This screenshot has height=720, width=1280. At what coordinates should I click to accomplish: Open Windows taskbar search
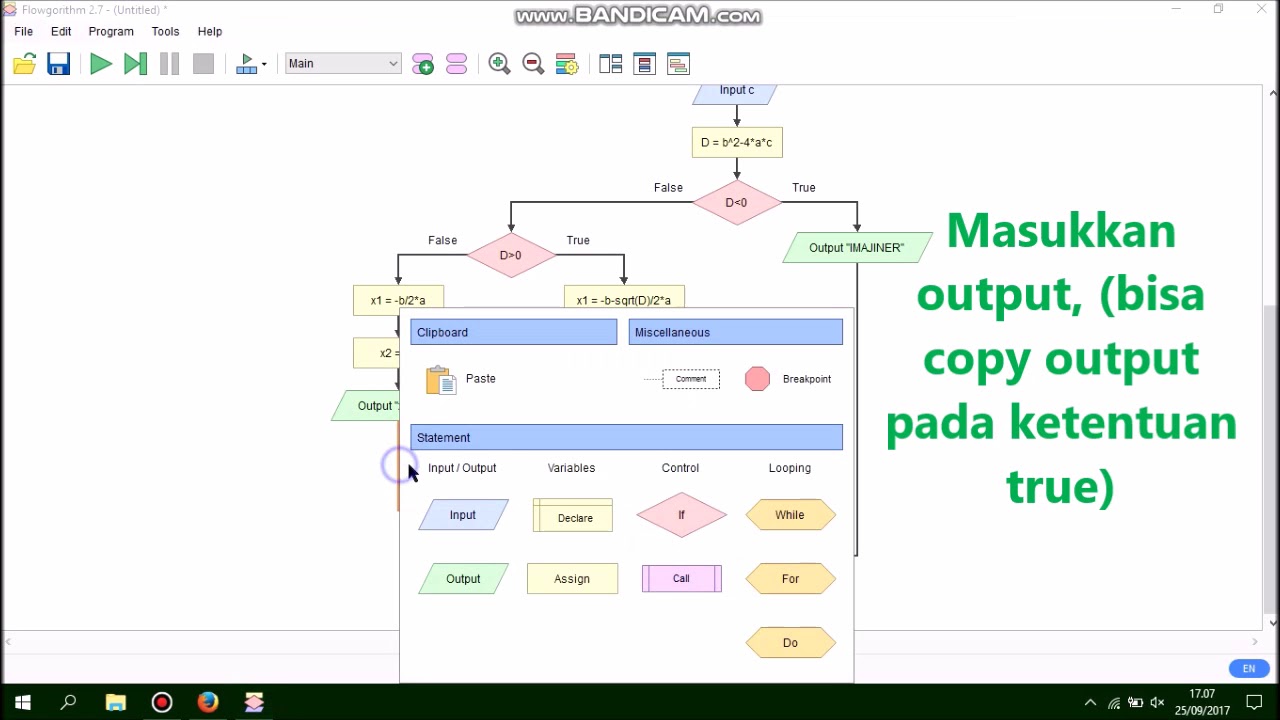pos(69,703)
